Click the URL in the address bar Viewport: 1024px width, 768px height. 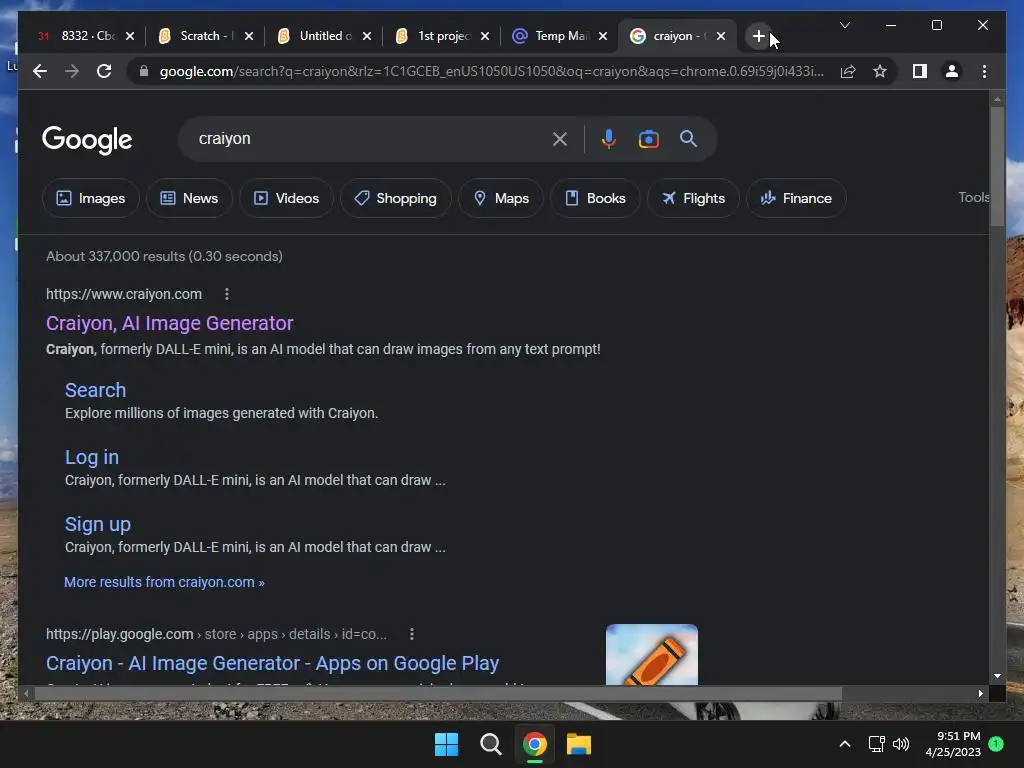(x=491, y=71)
